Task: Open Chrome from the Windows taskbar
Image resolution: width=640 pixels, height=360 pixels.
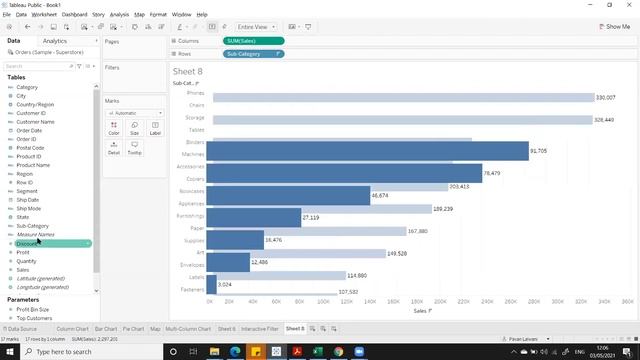Action: coord(338,351)
